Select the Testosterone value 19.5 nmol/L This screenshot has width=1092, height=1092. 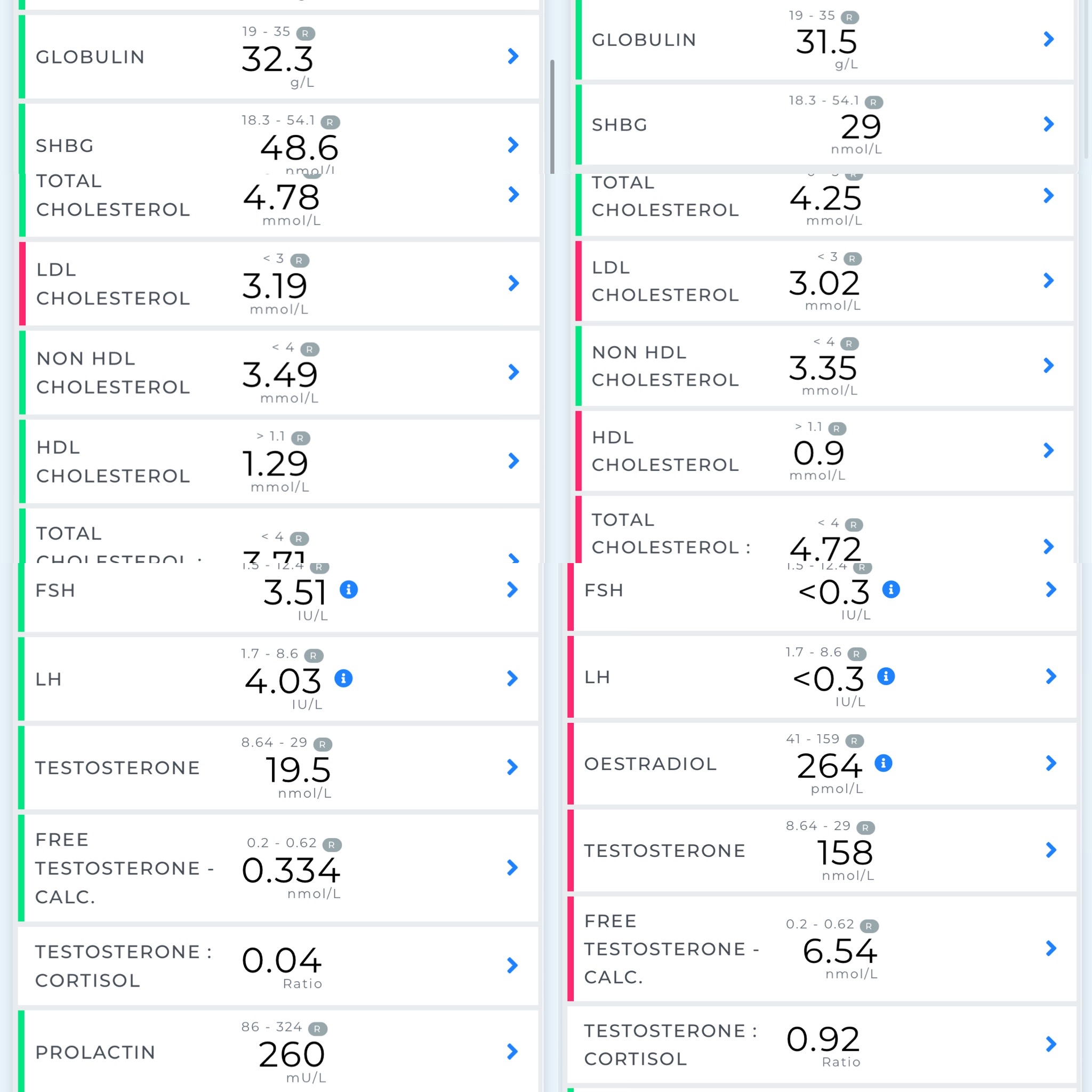298,770
